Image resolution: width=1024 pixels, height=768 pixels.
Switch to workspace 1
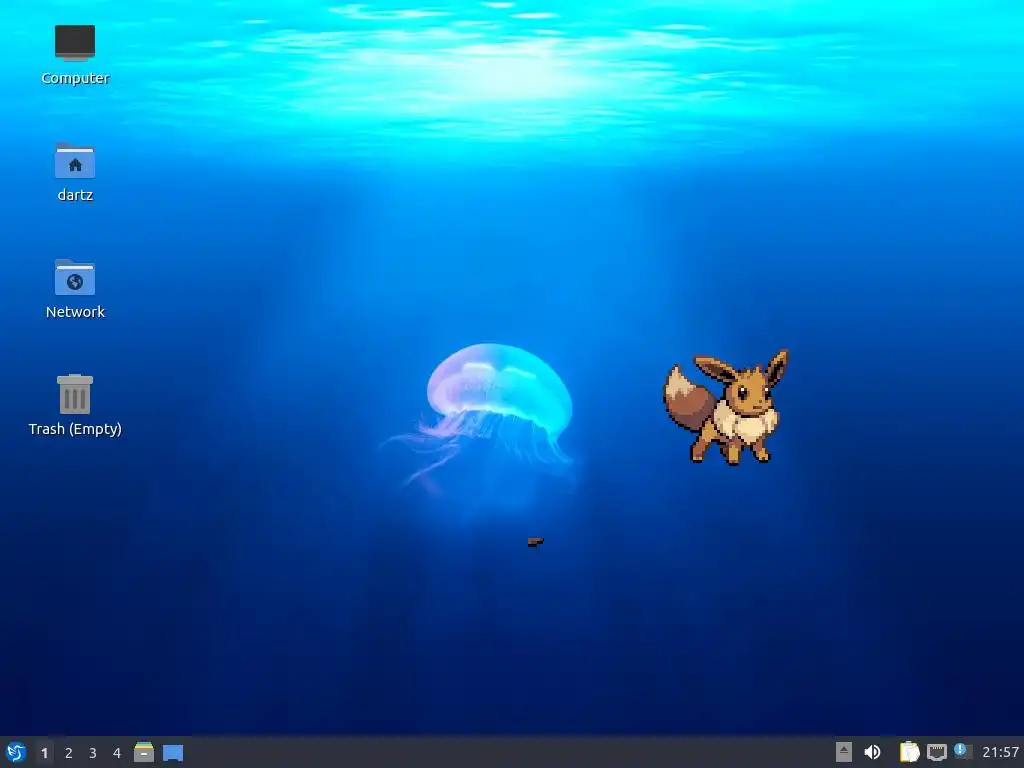44,753
